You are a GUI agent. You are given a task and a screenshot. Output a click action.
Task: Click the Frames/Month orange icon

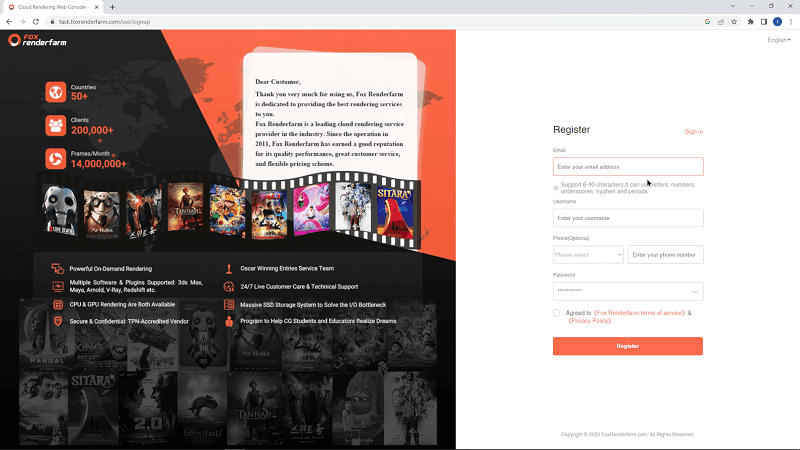coord(55,158)
